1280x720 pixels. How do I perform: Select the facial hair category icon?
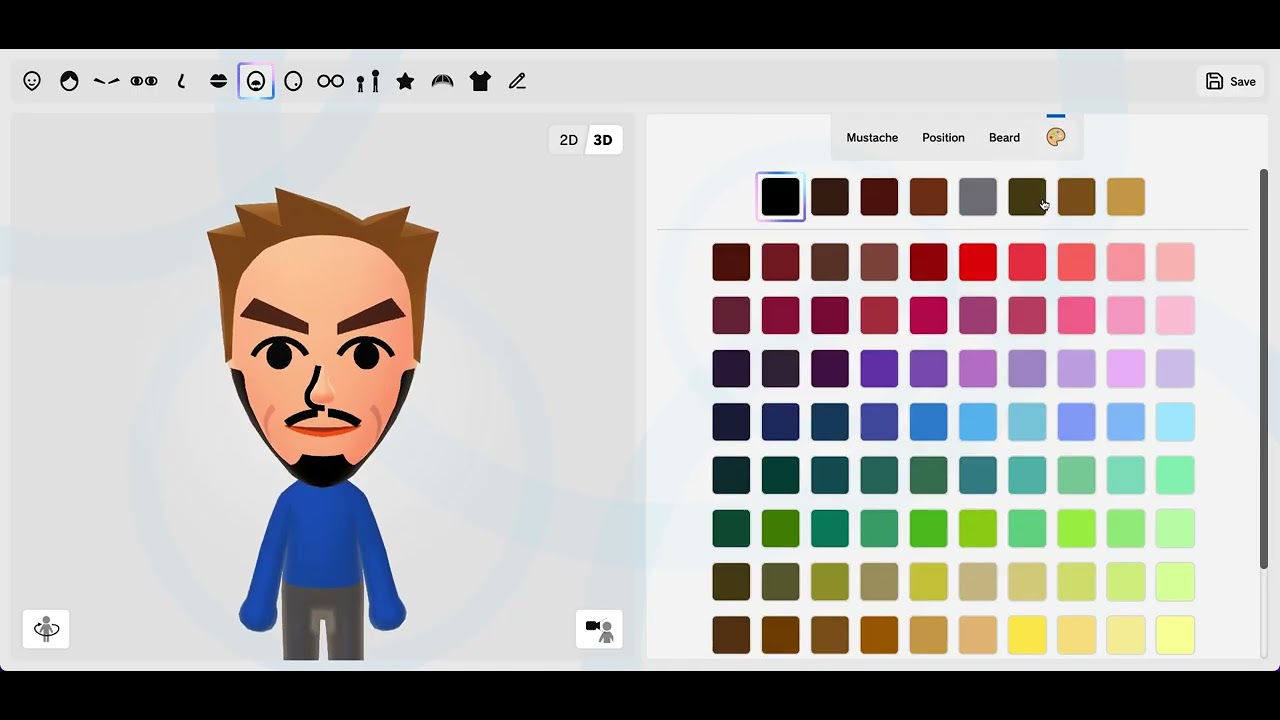pos(256,82)
